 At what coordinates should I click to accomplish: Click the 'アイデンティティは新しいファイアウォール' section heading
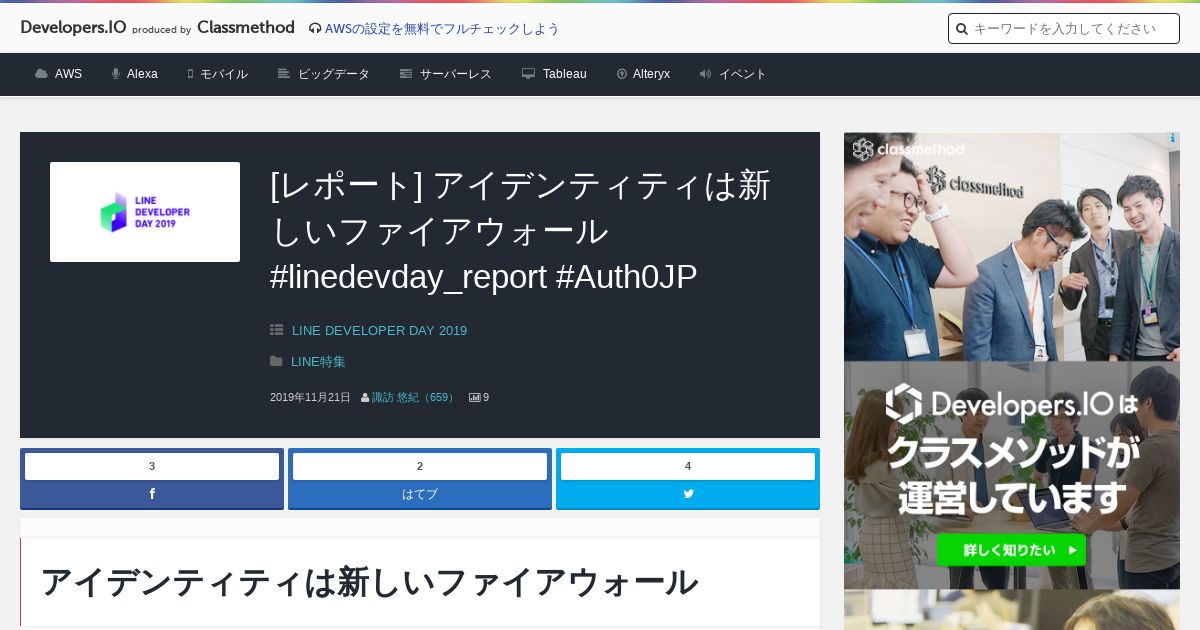(x=369, y=582)
